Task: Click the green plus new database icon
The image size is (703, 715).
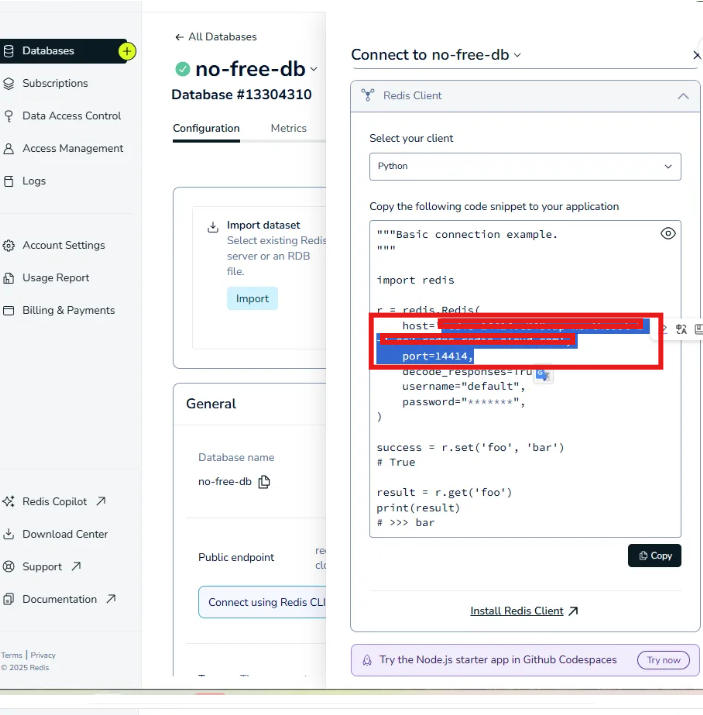Action: tap(127, 51)
